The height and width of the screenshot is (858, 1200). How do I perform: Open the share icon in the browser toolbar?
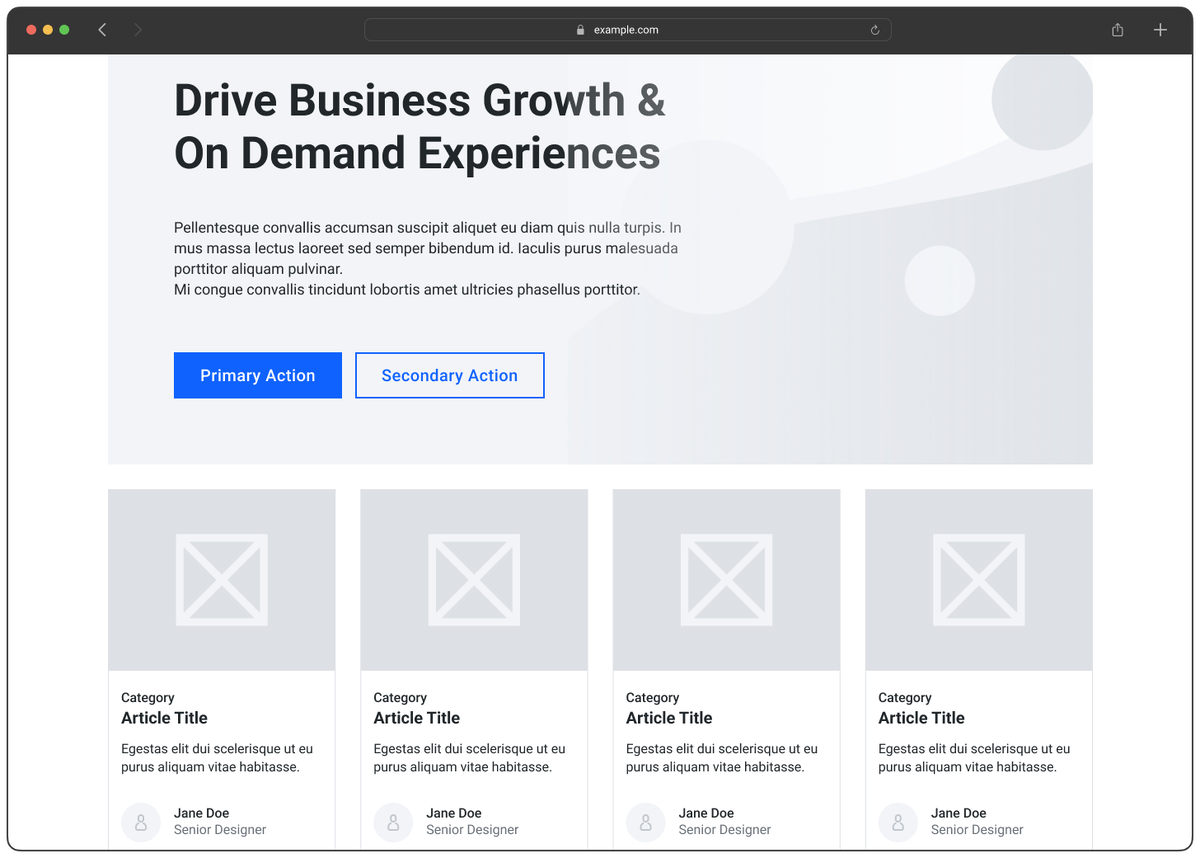(x=1118, y=30)
